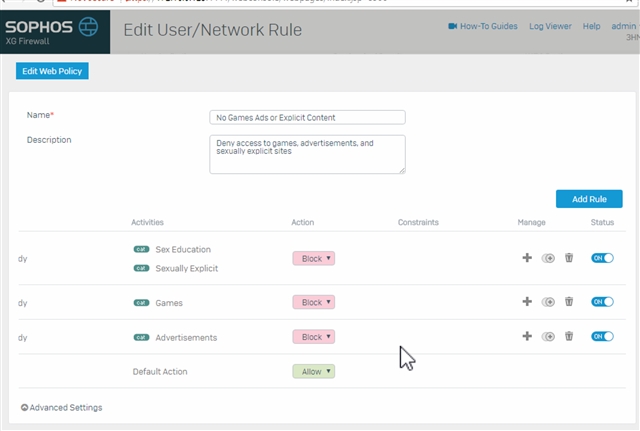This screenshot has width=640, height=431.
Task: Delete the Games rule with trash icon
Action: pos(569,302)
